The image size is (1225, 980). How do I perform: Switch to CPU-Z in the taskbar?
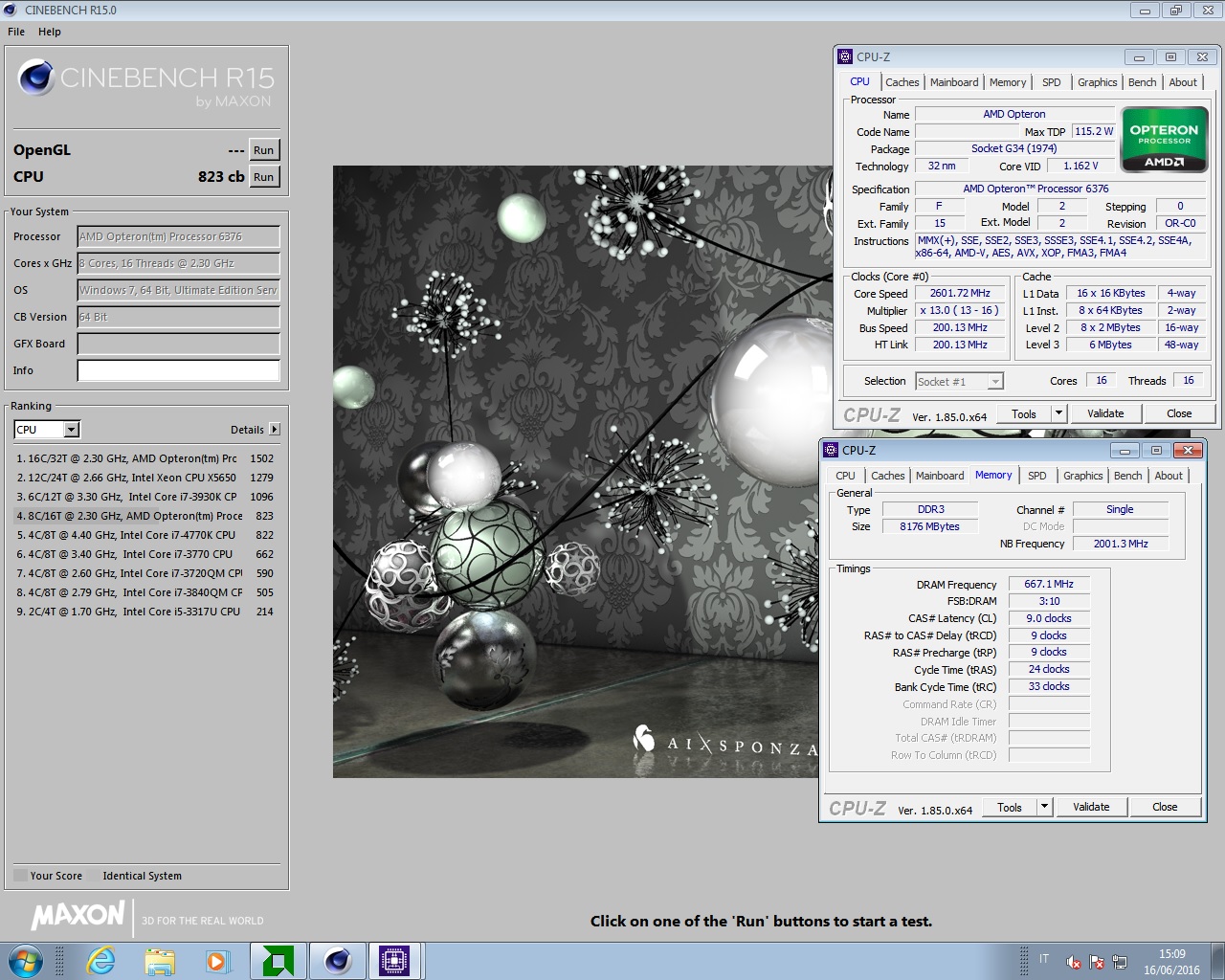point(394,961)
